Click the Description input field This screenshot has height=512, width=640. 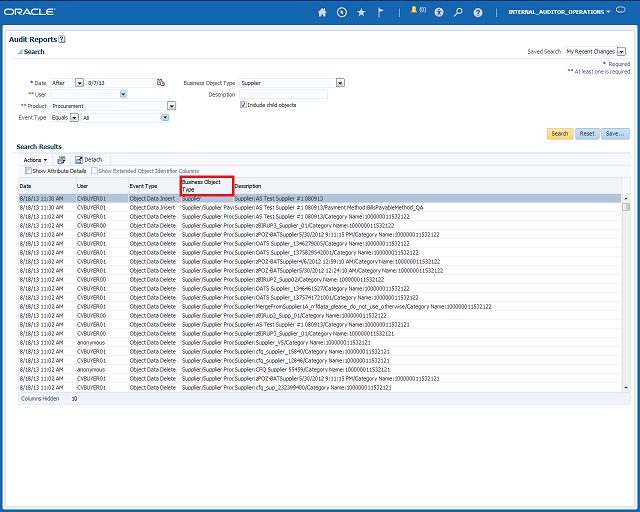(x=283, y=94)
